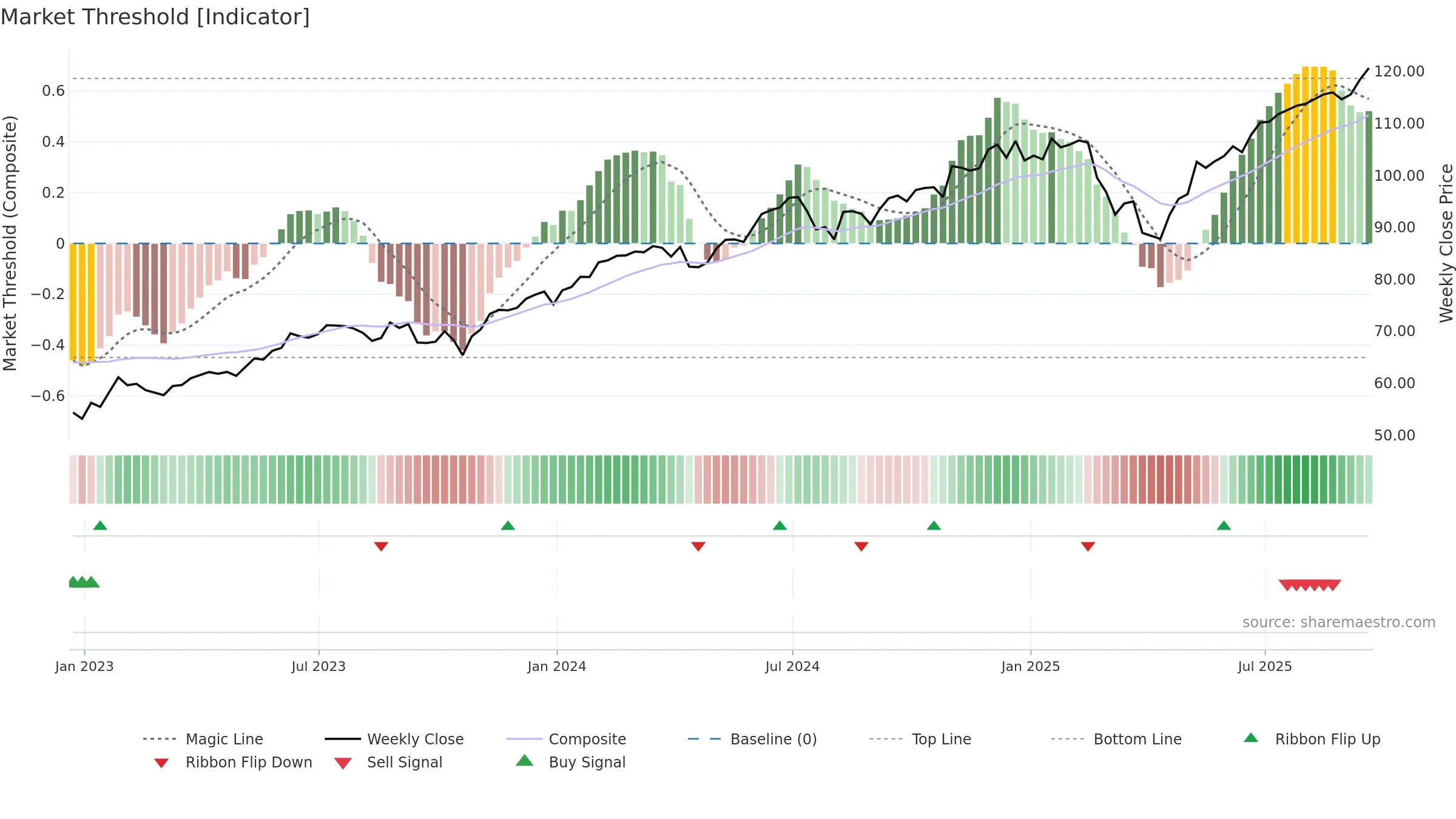Click the Jul 2025 x-axis label
This screenshot has width=1456, height=819.
pyautogui.click(x=1265, y=667)
